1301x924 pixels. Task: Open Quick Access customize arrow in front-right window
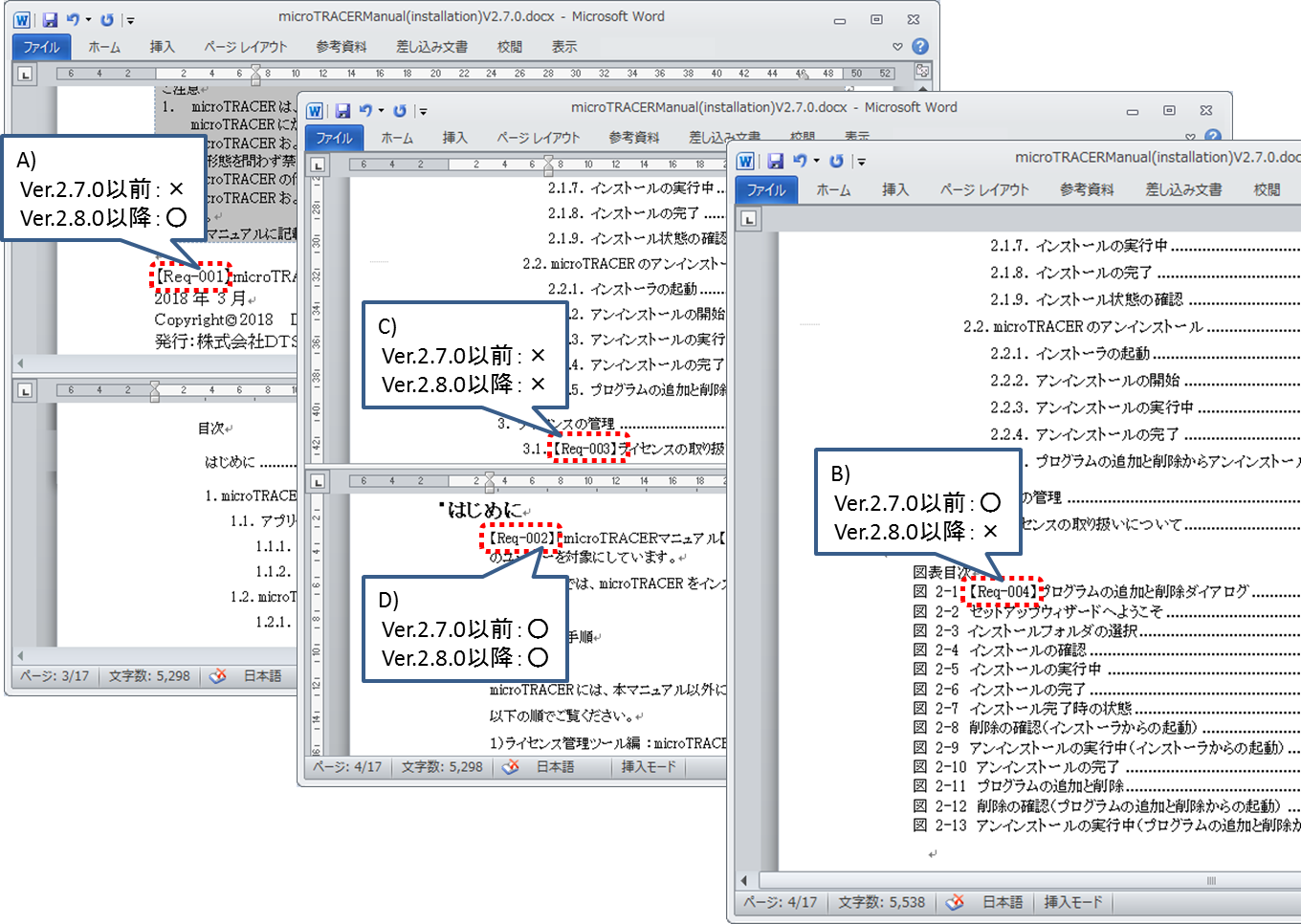click(x=861, y=162)
